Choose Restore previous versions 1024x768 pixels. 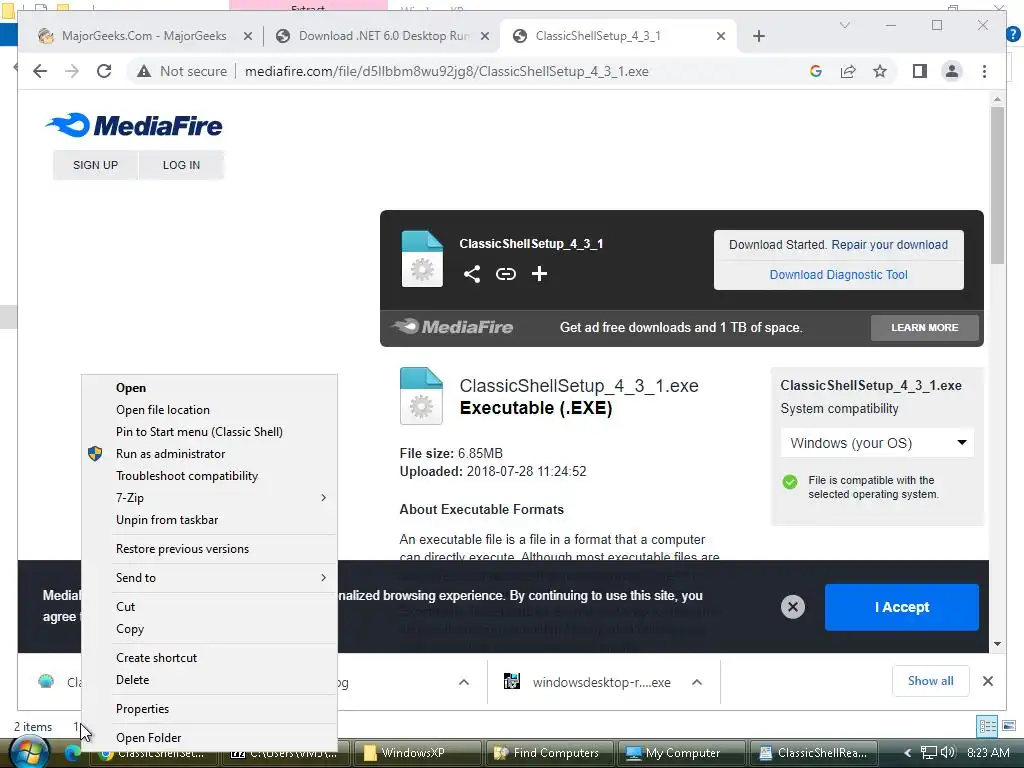[x=209, y=549]
